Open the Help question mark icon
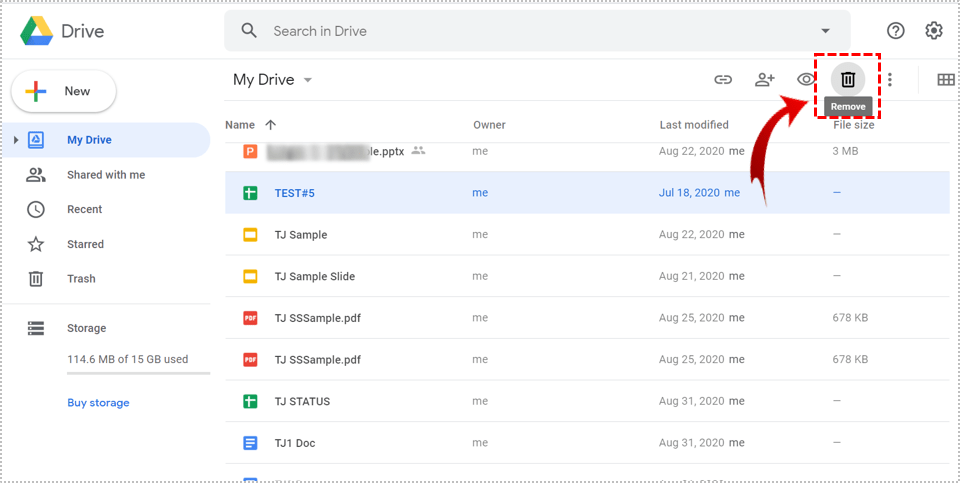This screenshot has height=483, width=960. tap(896, 31)
